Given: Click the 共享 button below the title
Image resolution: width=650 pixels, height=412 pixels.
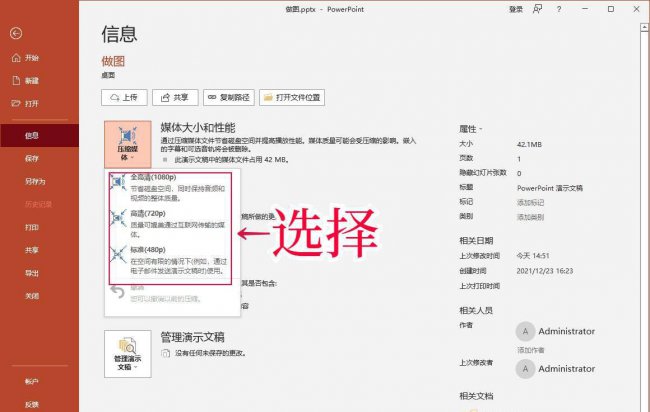Looking at the screenshot, I should [x=175, y=97].
